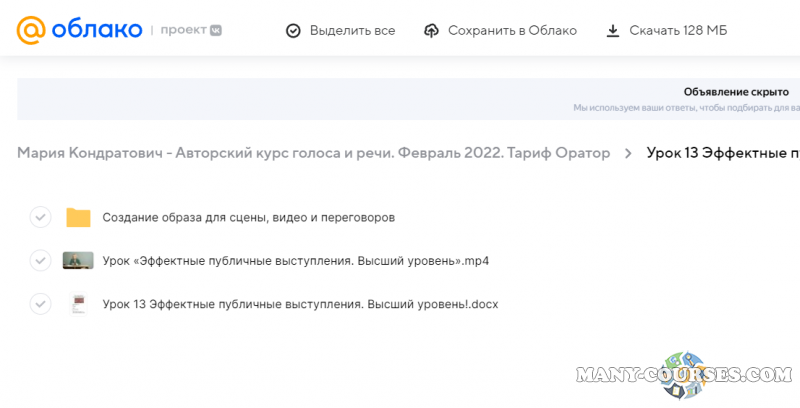Viewport: 800px width, 408px height.
Task: Click the download arrow icon beside Скачать
Action: point(613,31)
